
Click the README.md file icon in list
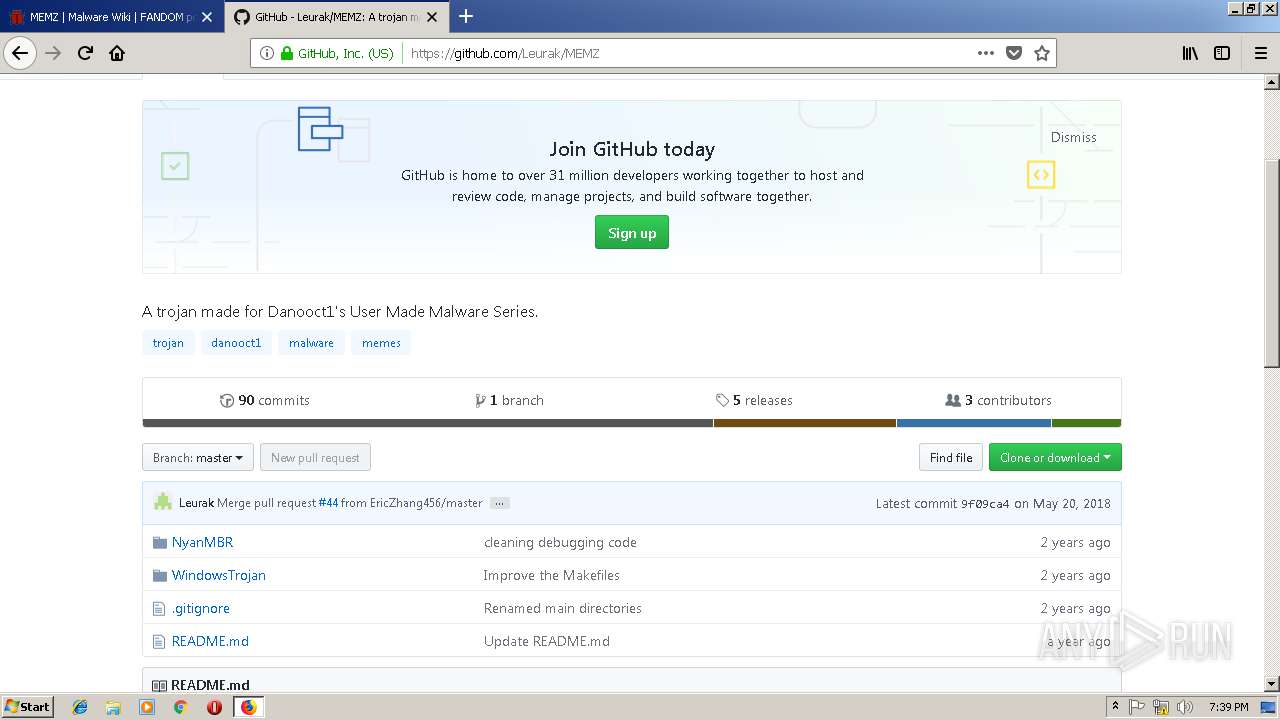point(159,641)
